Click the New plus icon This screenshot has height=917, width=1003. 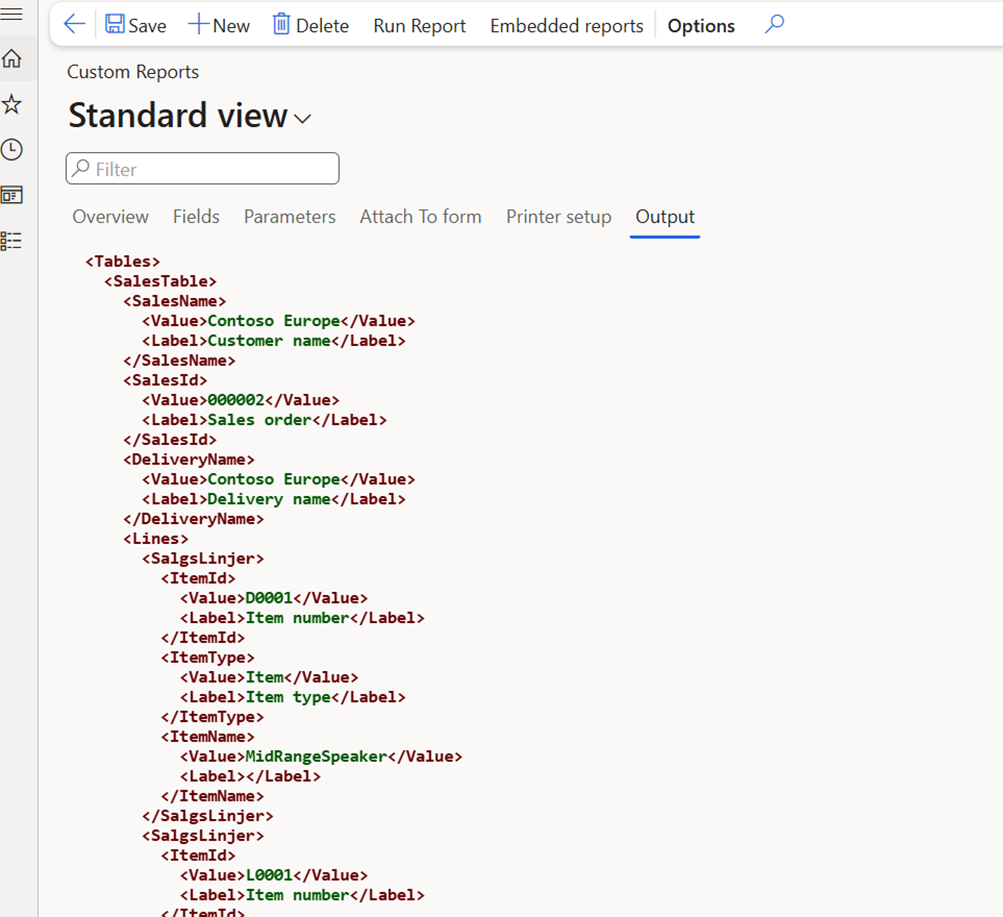coord(199,25)
